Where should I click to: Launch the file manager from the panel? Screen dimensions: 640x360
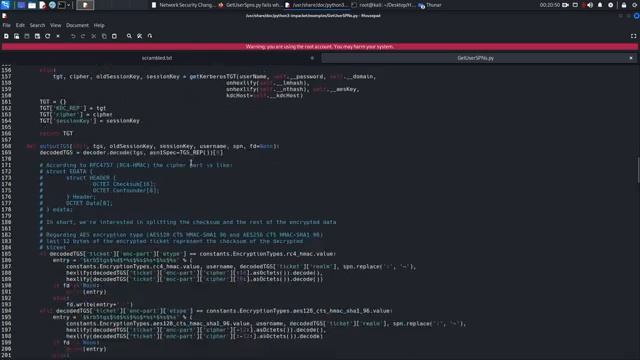click(32, 5)
